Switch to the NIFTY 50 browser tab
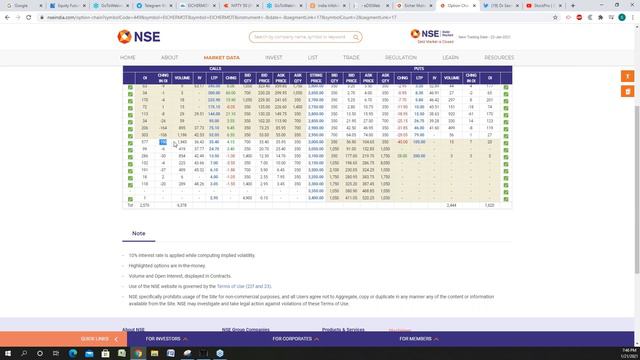The width and height of the screenshot is (640, 360). pos(242,6)
